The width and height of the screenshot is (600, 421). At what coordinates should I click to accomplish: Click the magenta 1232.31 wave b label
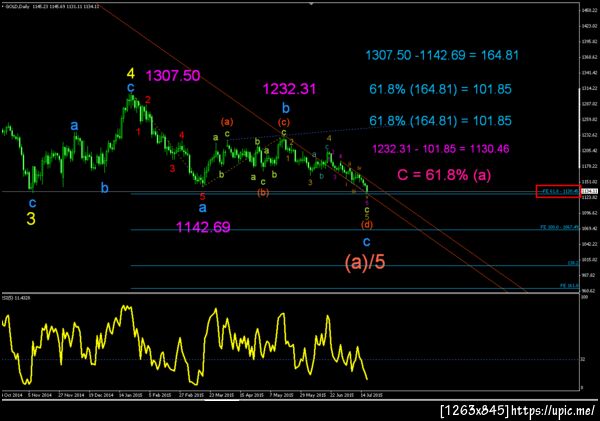(x=289, y=89)
